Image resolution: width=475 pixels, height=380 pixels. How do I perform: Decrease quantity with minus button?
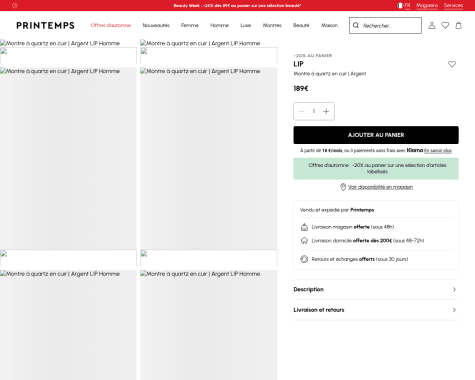(302, 111)
